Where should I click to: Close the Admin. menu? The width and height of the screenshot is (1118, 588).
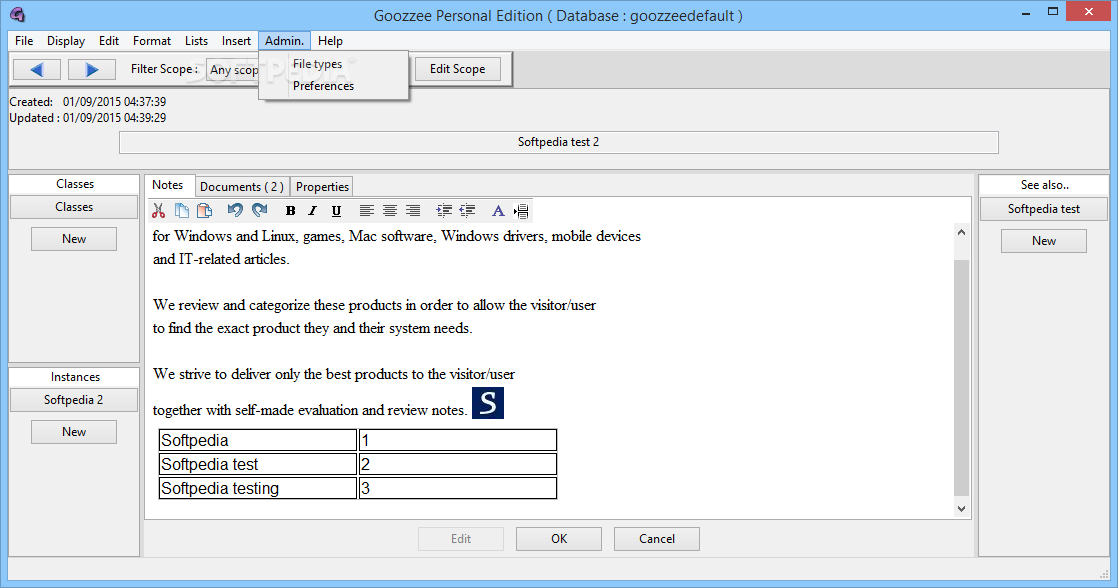pos(284,41)
